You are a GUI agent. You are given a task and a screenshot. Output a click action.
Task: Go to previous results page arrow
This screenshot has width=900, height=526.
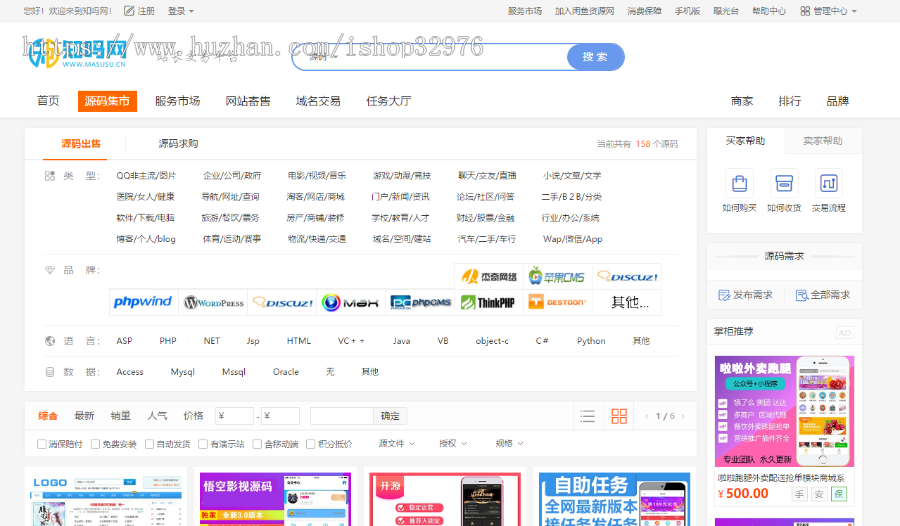[646, 416]
